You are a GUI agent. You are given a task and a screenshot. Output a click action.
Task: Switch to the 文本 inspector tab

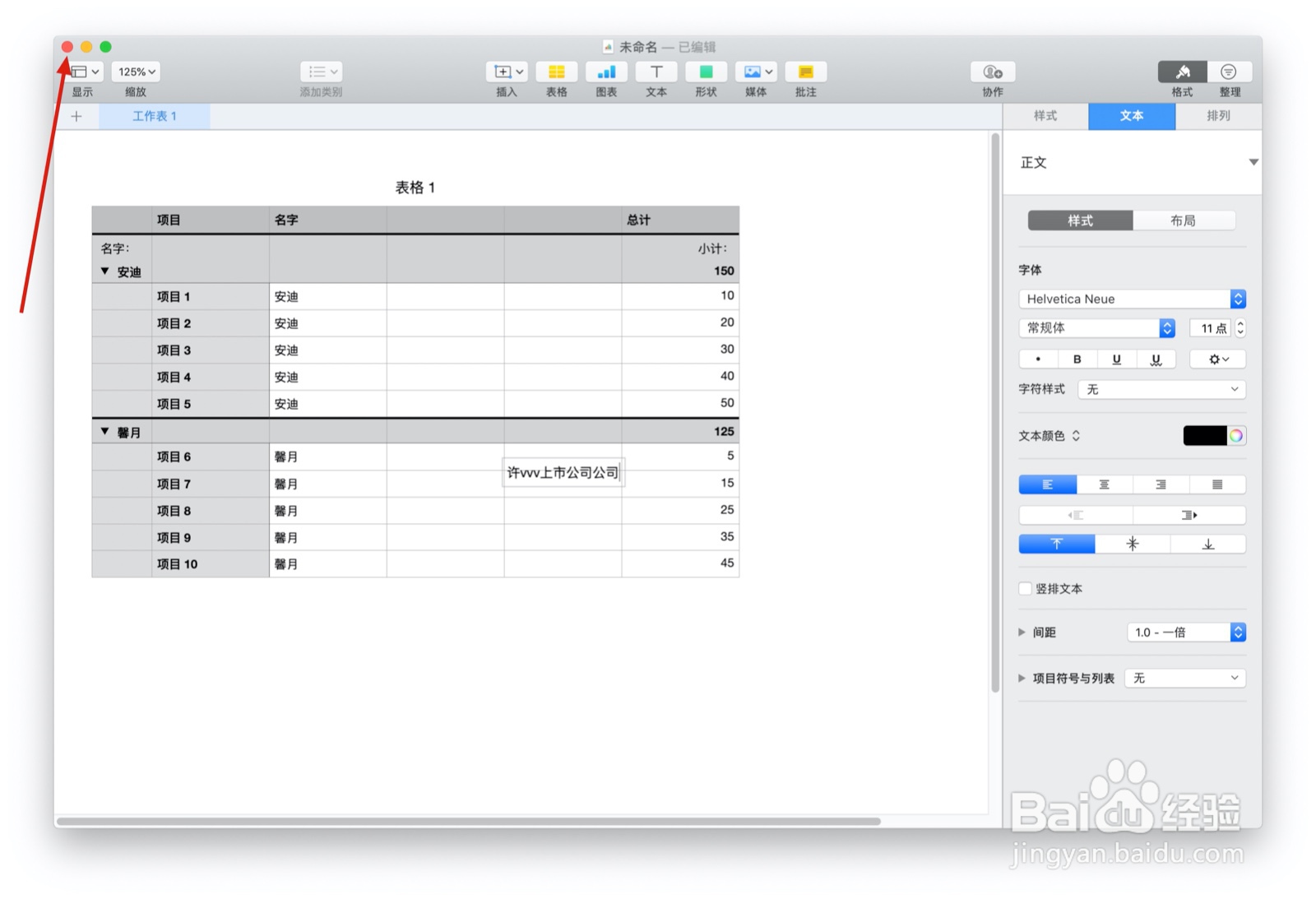1132,116
